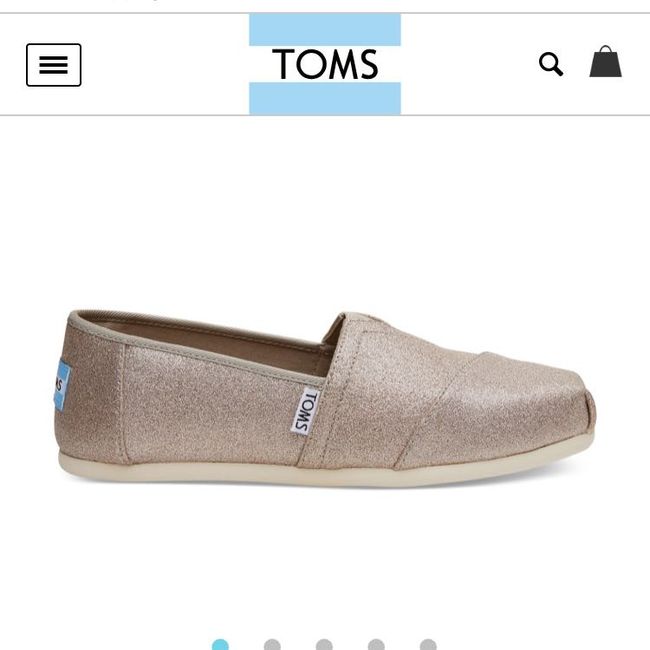Show the fifth product photo via dot
This screenshot has width=650, height=650.
(428, 645)
